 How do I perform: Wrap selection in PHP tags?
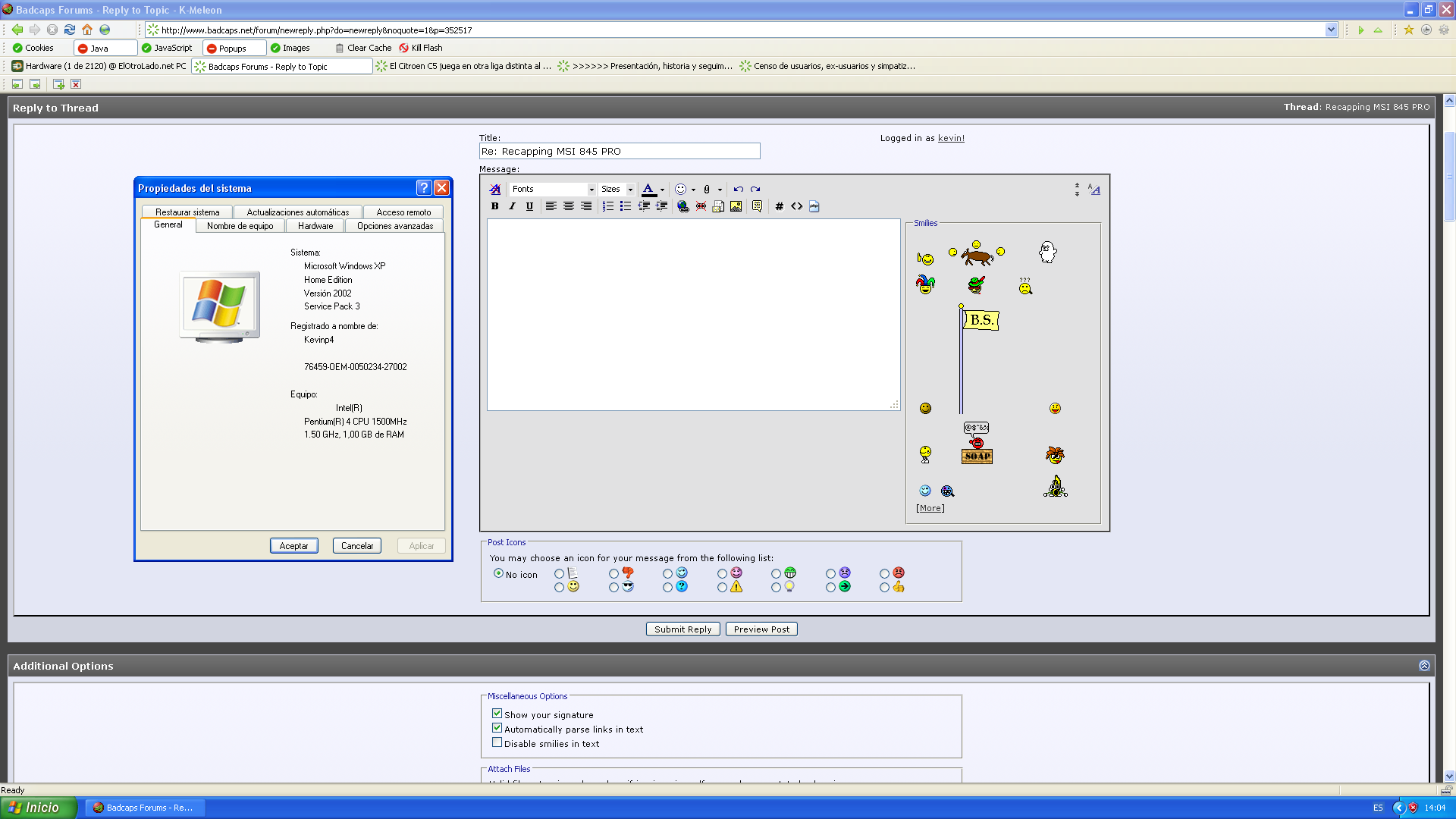814,206
